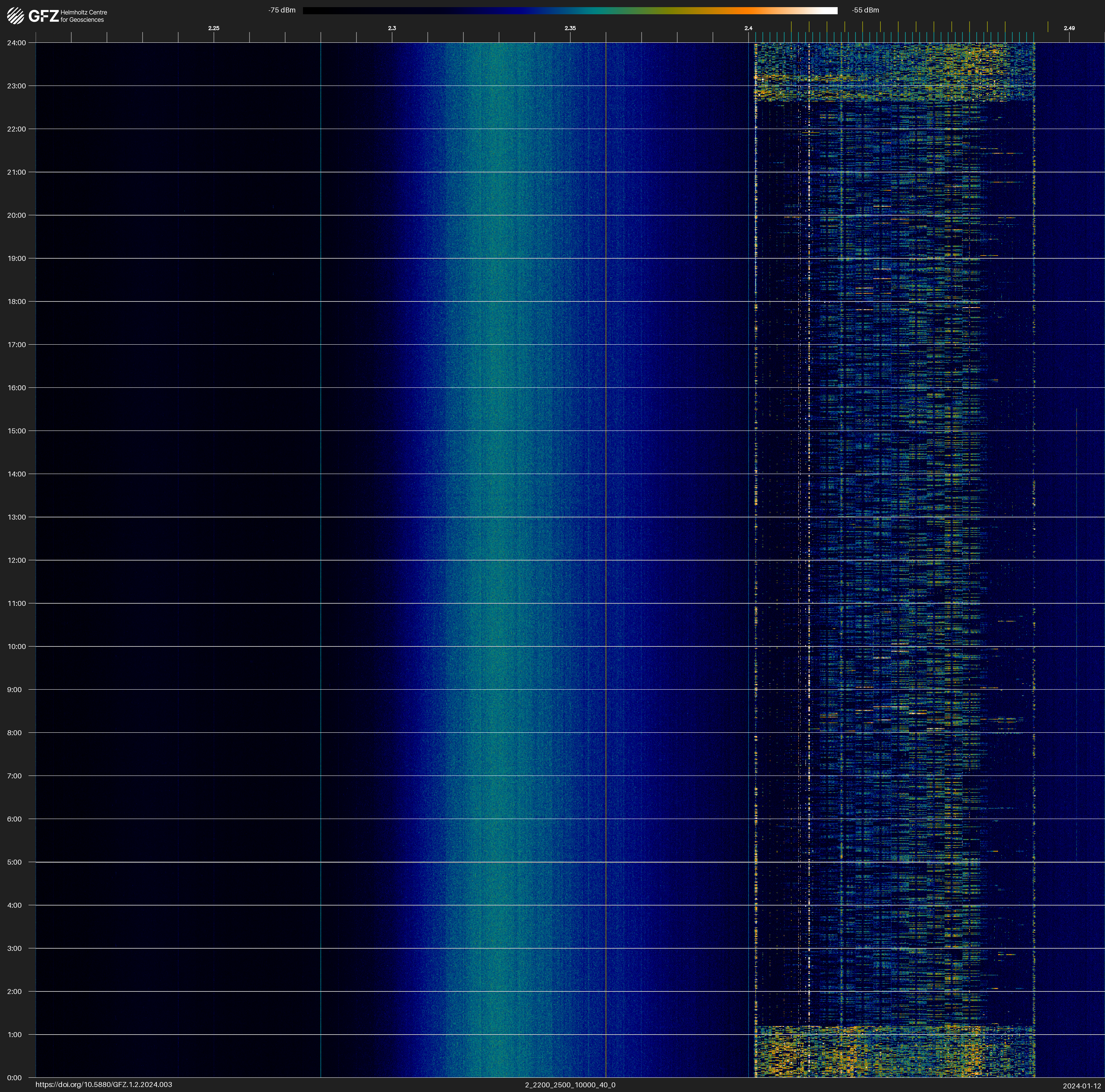This screenshot has width=1105, height=1092.
Task: Select the 2.35 frequency axis label
Action: [x=570, y=28]
